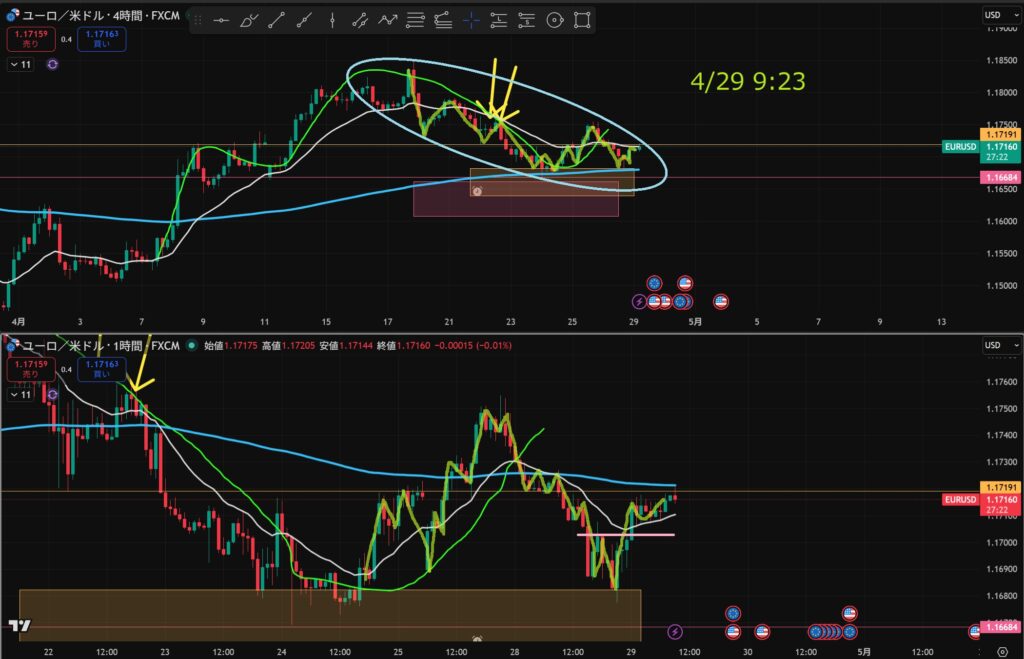
Task: Select the trend line tool
Action: point(276,21)
